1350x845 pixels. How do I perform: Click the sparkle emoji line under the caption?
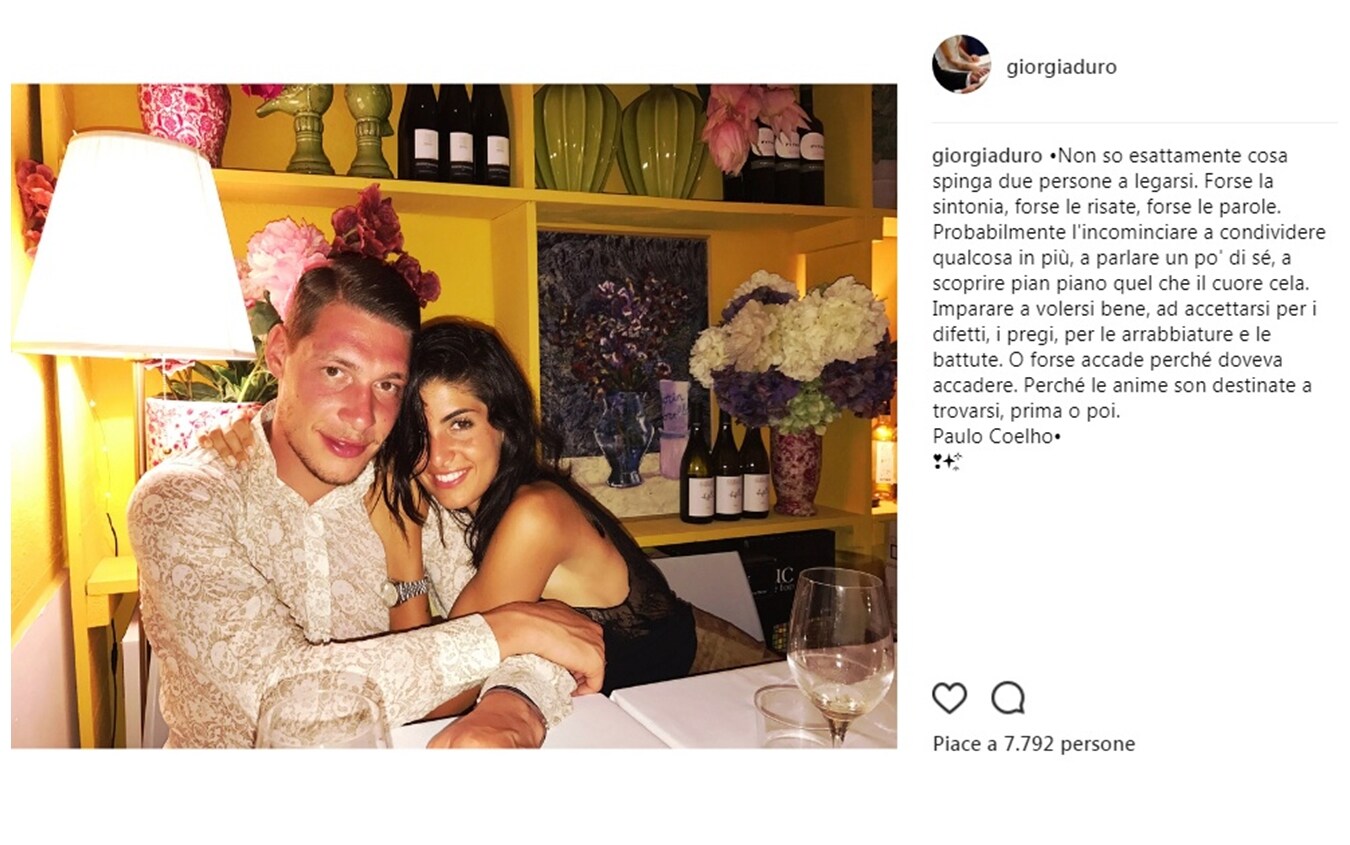click(947, 461)
